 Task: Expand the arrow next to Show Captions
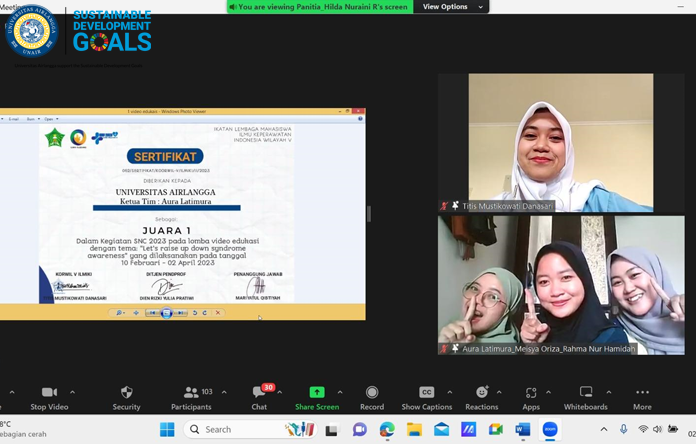[450, 392]
